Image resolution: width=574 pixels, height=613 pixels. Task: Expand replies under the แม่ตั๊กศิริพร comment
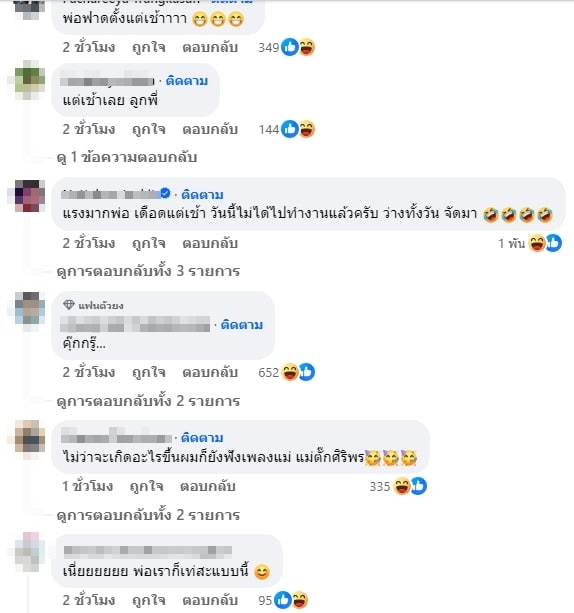click(x=148, y=515)
